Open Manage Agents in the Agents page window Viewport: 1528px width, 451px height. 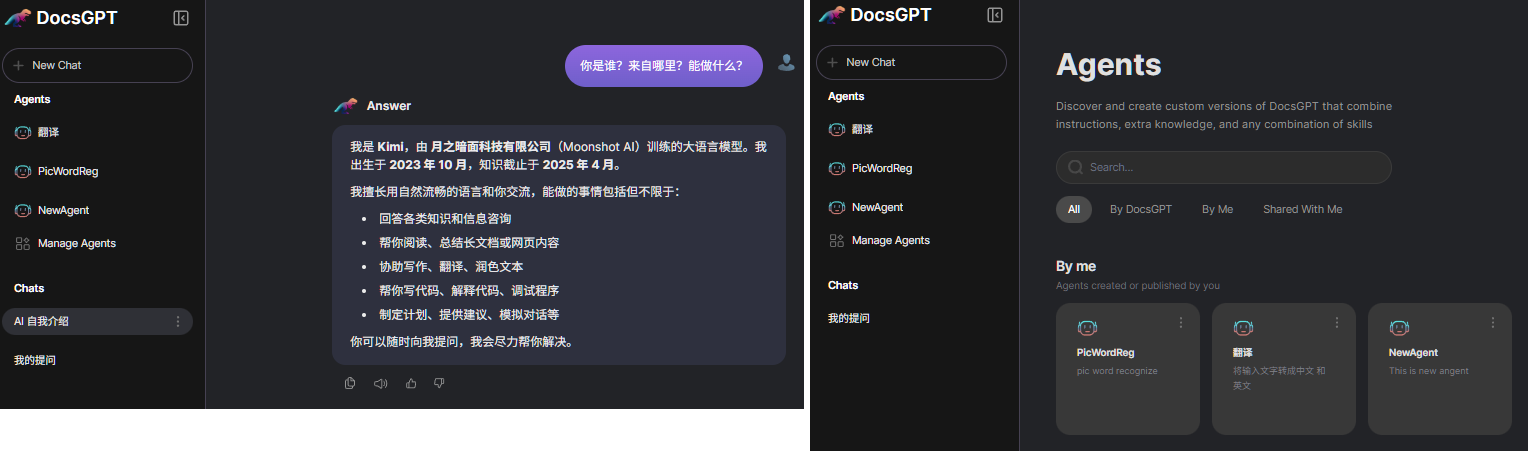pos(891,240)
